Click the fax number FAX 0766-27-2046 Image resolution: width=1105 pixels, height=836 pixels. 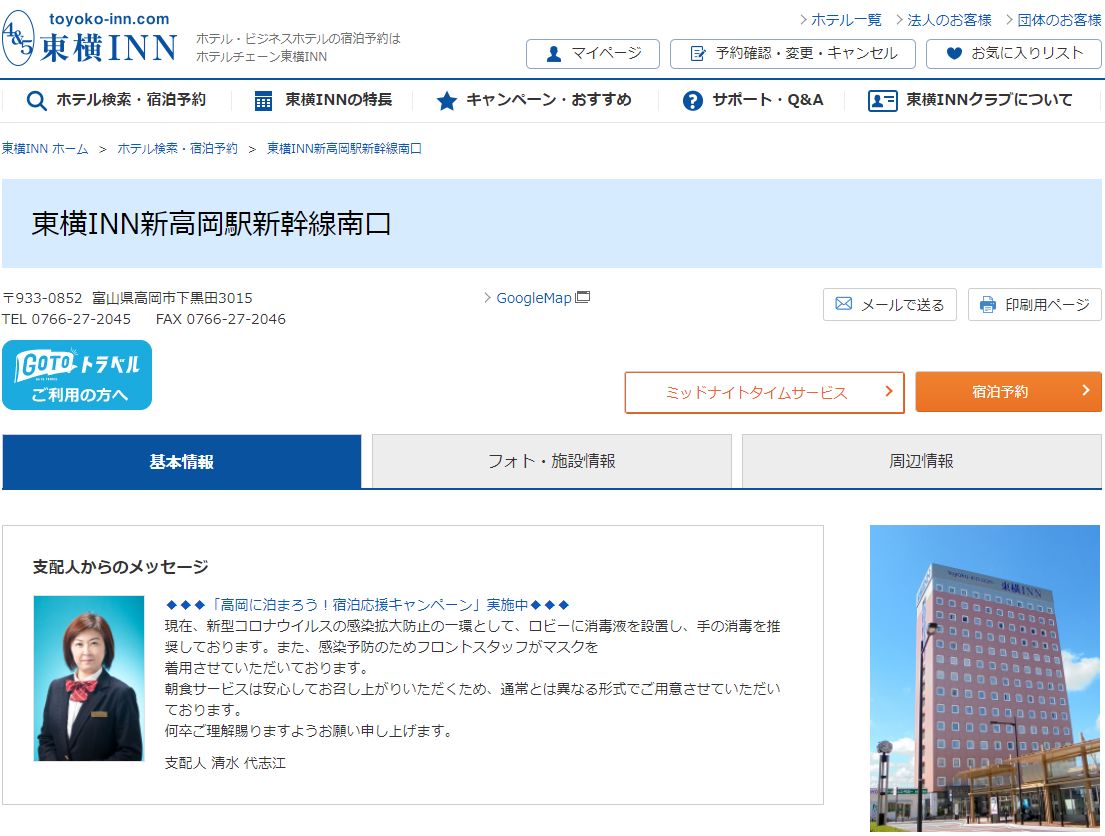tap(221, 319)
